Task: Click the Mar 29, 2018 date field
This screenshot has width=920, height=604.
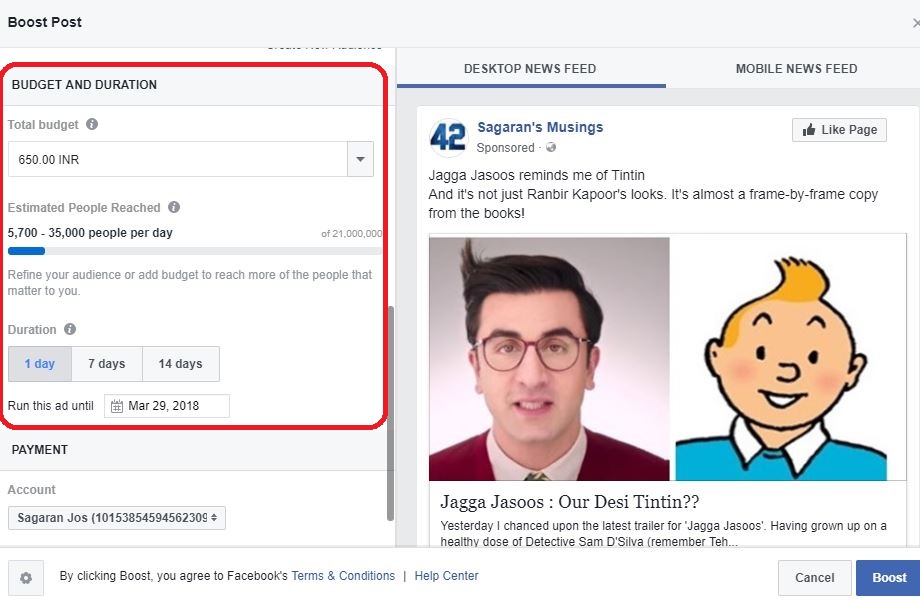Action: click(x=167, y=406)
